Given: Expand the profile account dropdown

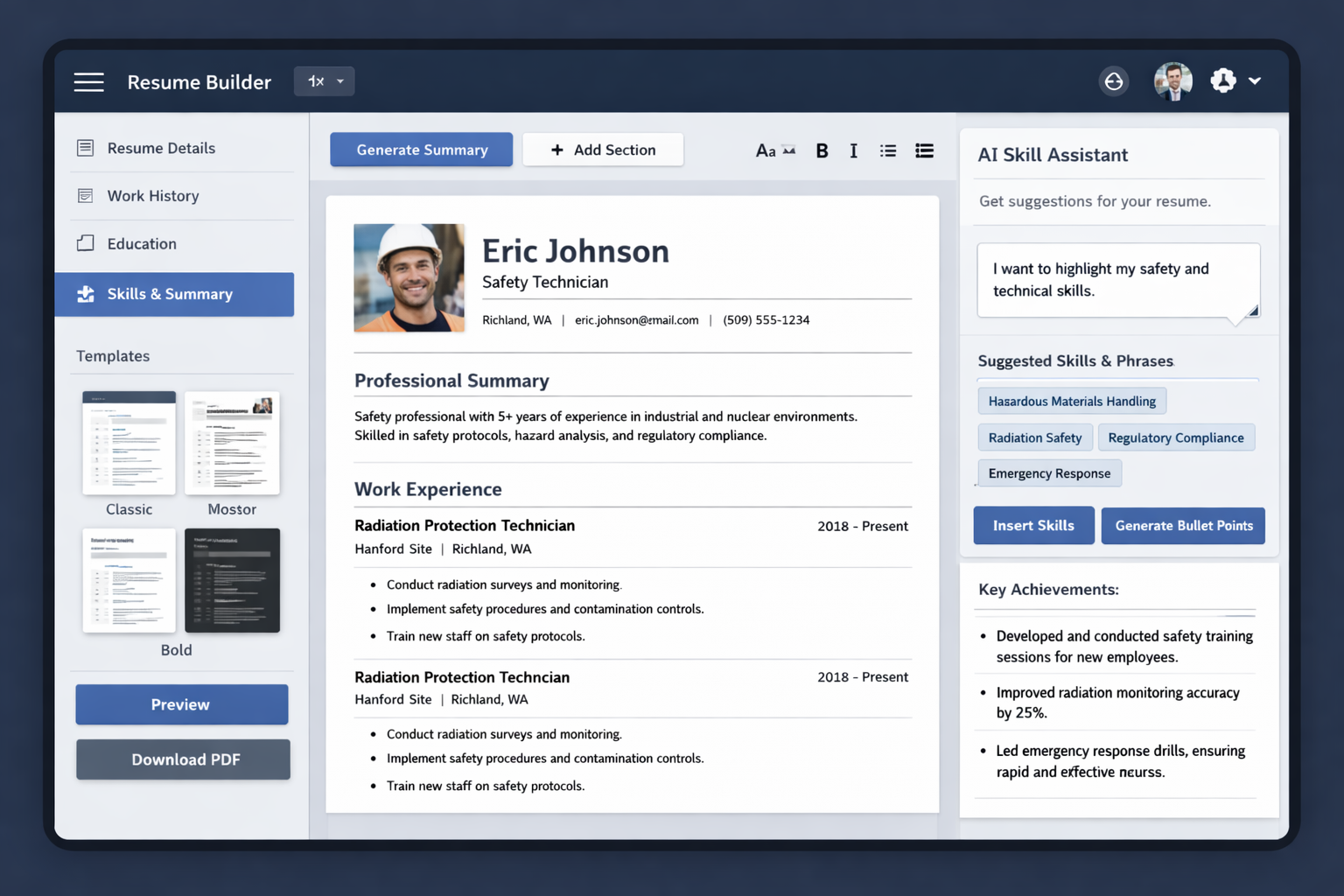Looking at the screenshot, I should click(x=1255, y=80).
